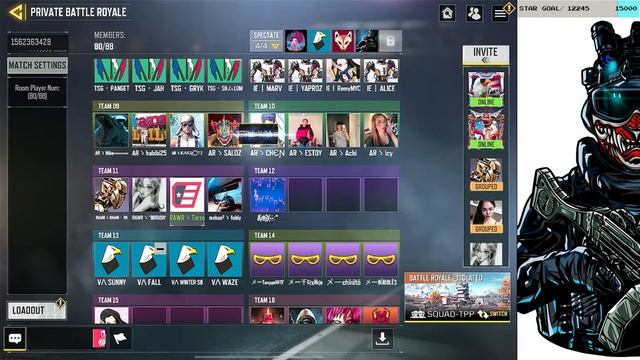Click the Team 14 header
Image resolution: width=640 pixels, height=360 pixels.
[324, 235]
